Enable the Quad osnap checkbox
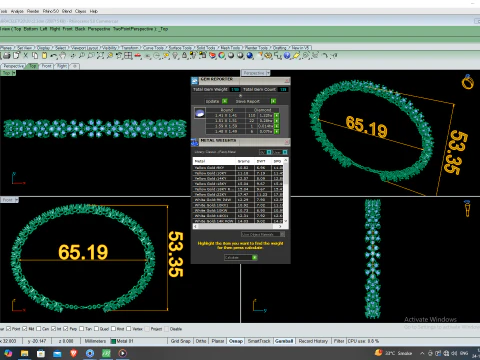Image resolution: width=480 pixels, height=360 pixels. (x=96, y=329)
